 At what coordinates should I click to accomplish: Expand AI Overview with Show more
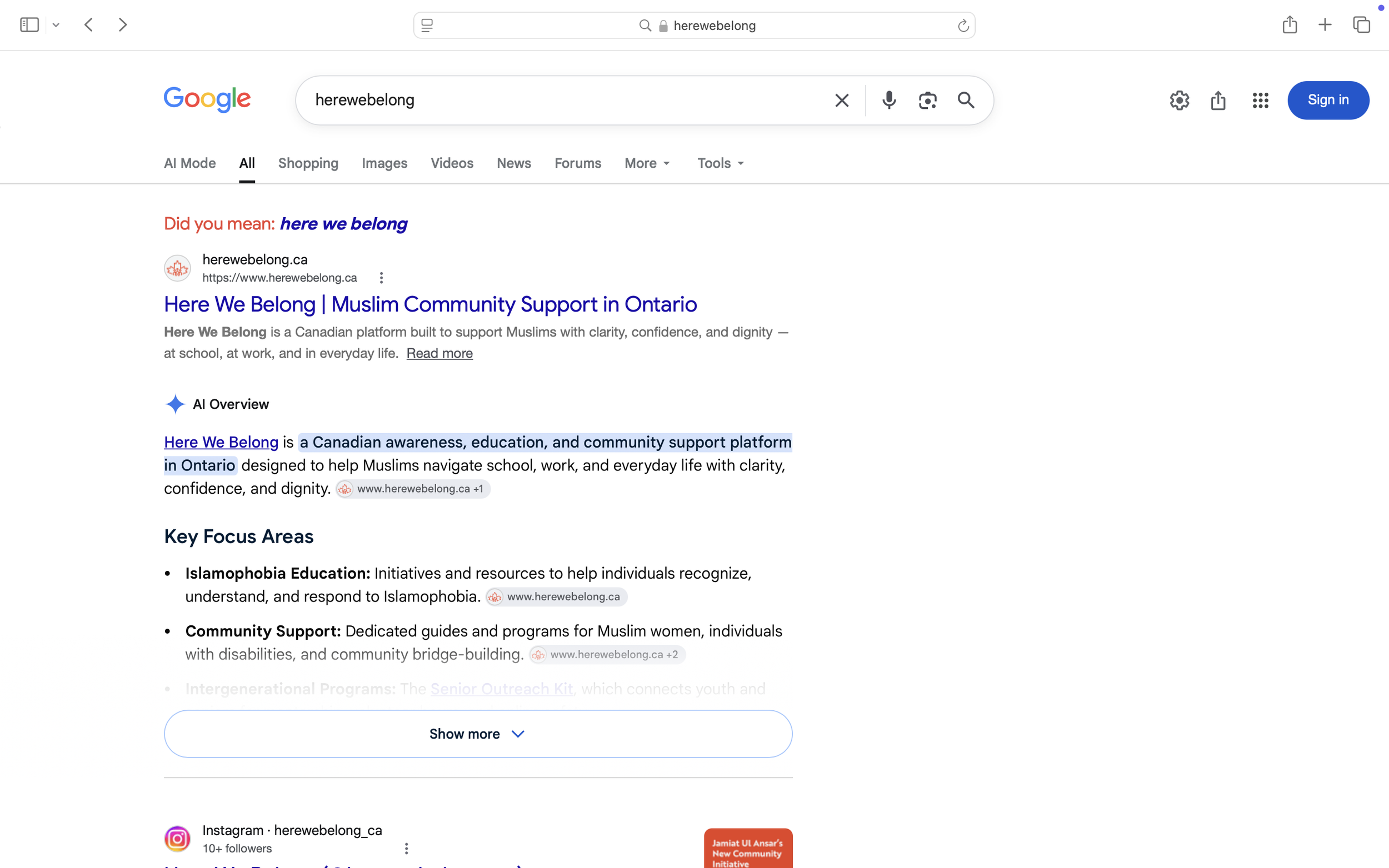tap(478, 734)
